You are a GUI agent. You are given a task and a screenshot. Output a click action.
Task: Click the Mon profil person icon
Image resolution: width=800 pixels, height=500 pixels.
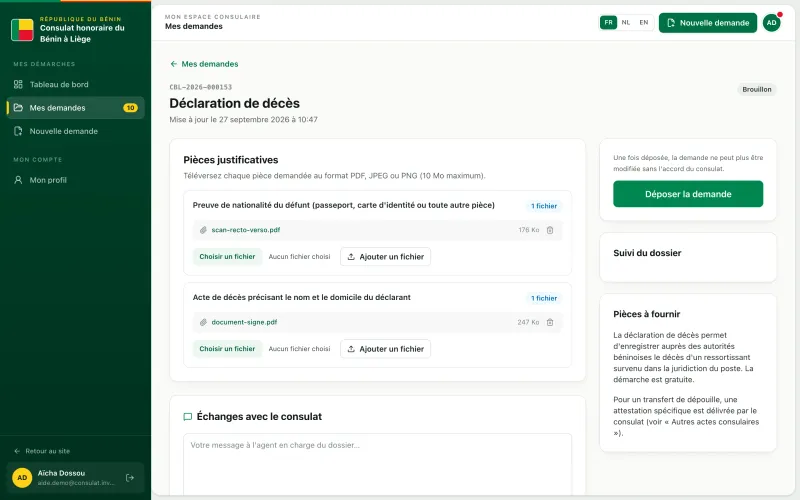pos(18,180)
